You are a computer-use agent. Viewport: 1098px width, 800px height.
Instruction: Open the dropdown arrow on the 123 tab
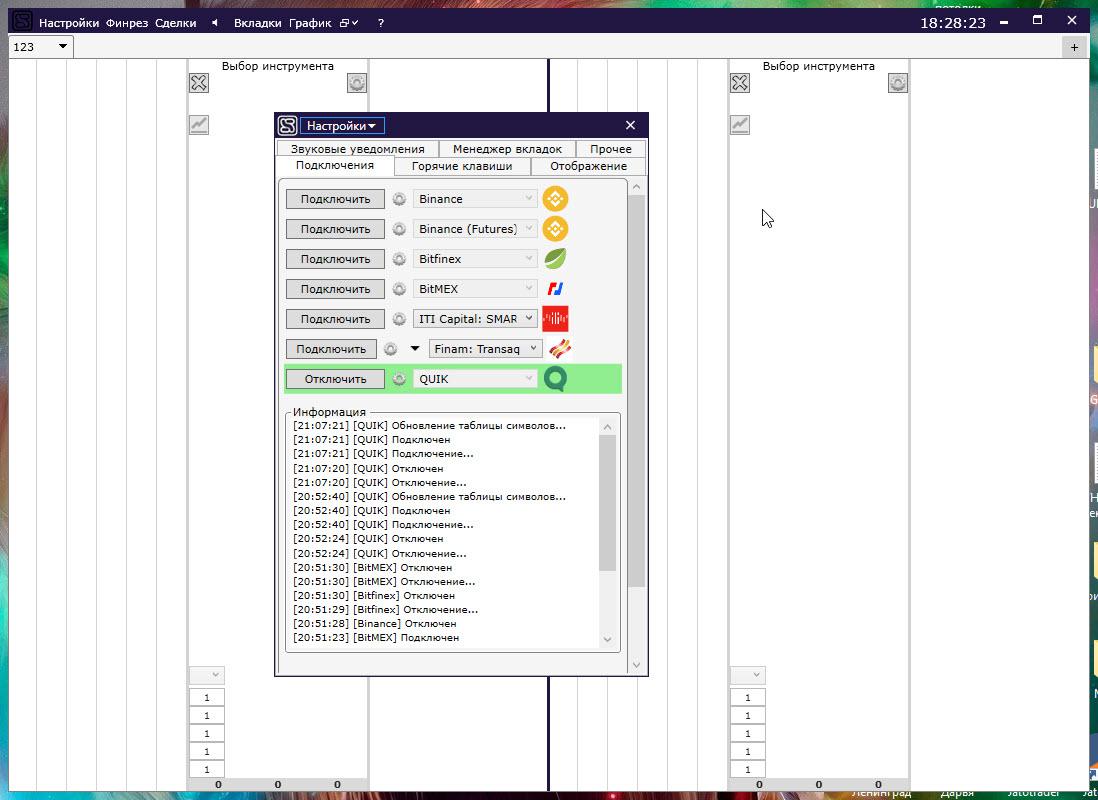(x=62, y=46)
